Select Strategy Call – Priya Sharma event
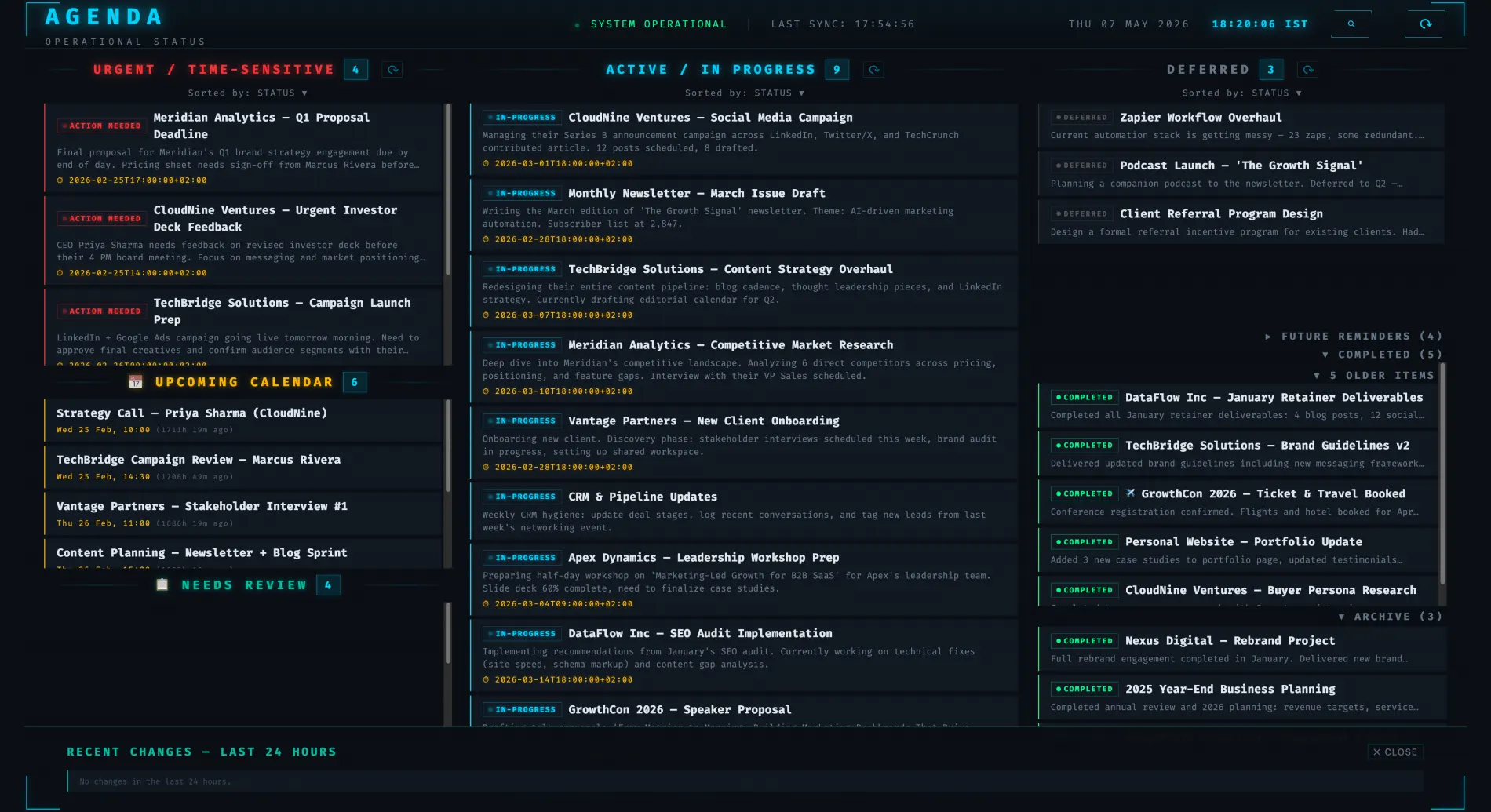This screenshot has height=812, width=1491. click(x=243, y=421)
